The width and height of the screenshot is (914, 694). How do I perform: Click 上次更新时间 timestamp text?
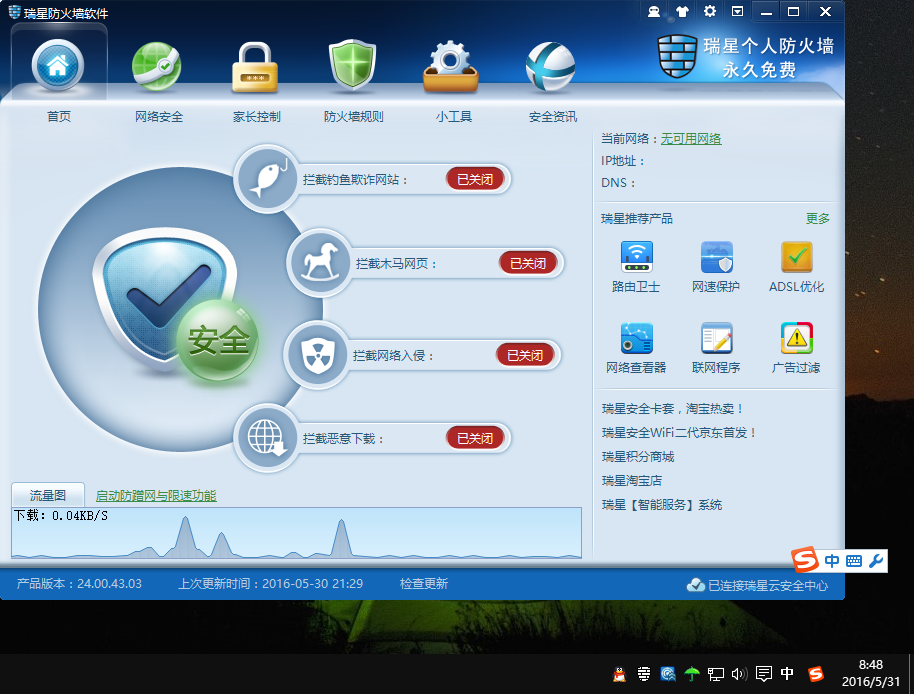270,583
